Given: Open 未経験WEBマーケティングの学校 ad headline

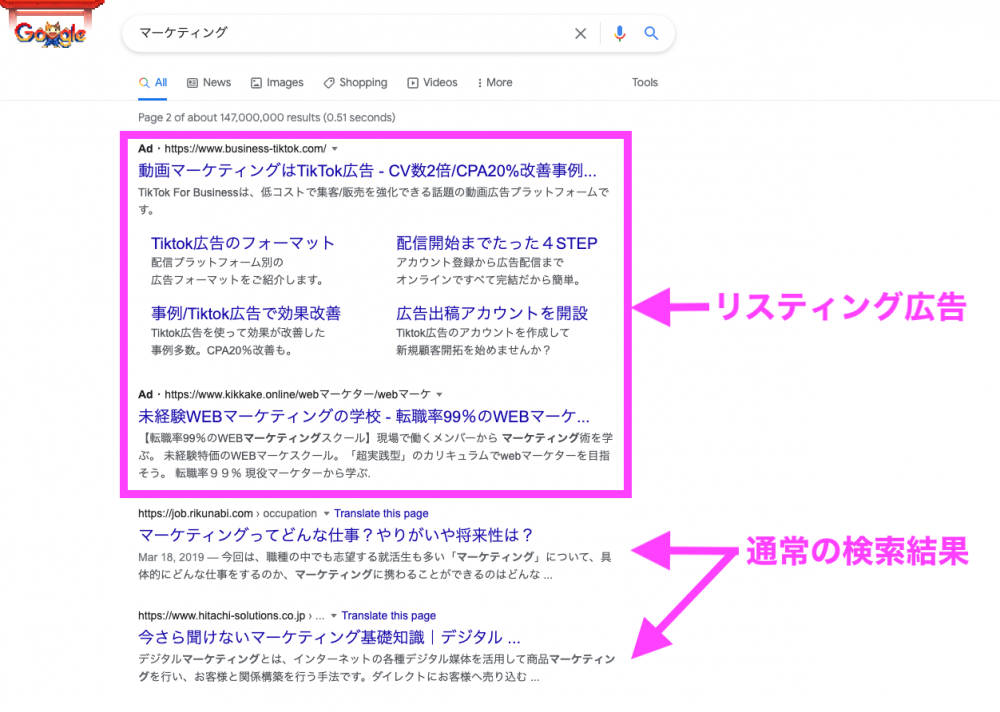Looking at the screenshot, I should coord(364,417).
